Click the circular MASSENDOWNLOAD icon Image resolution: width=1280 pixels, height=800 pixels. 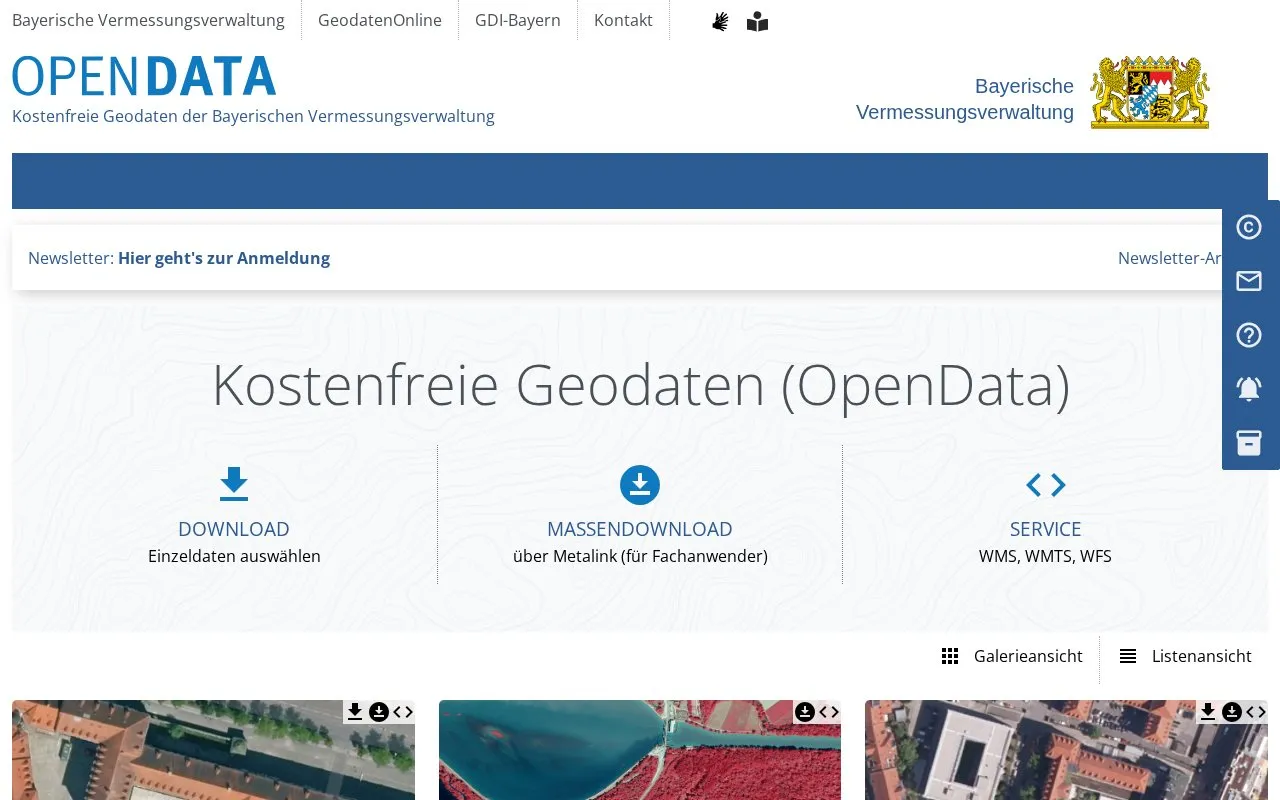coord(640,485)
